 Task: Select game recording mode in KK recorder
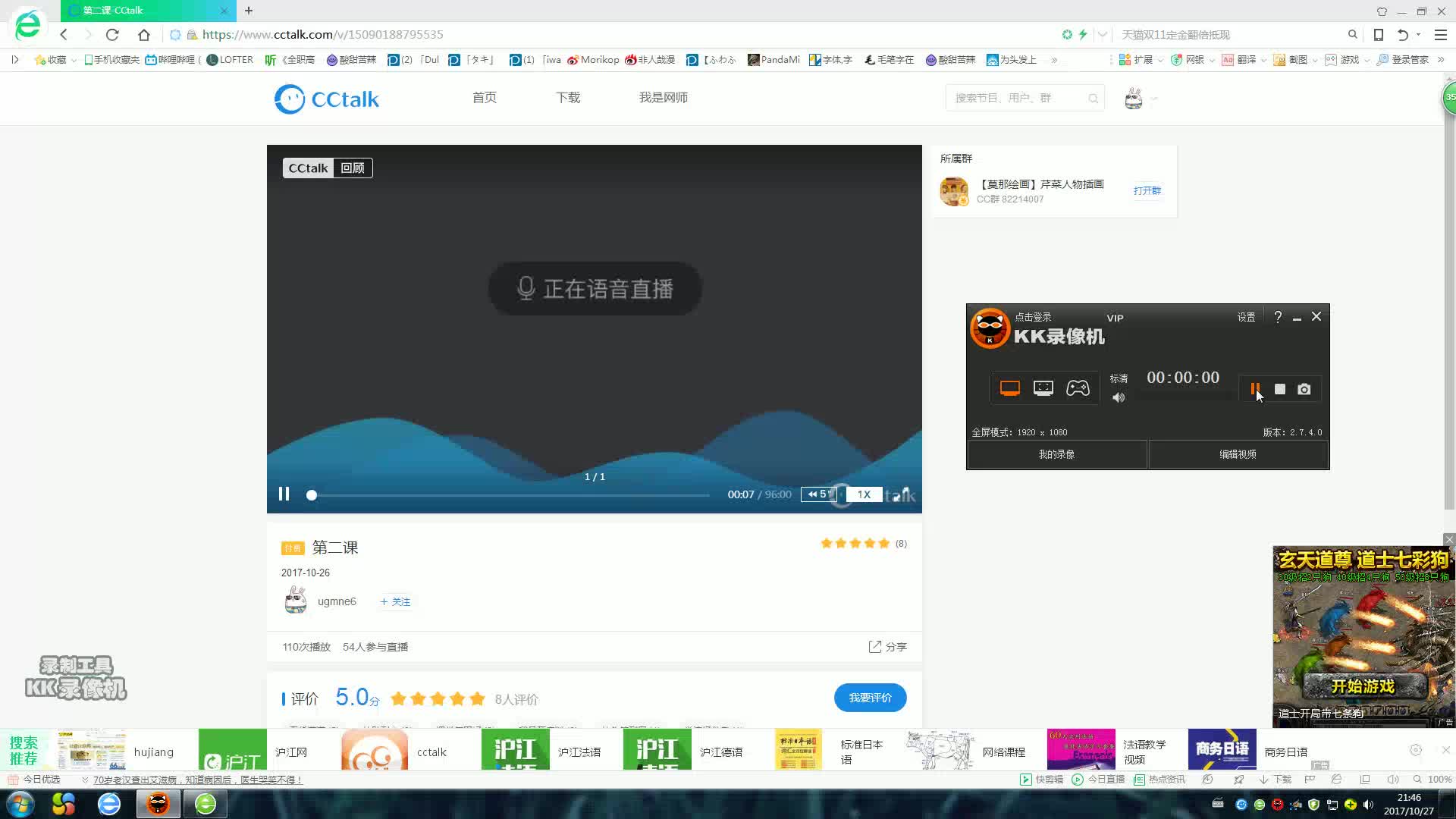point(1078,388)
